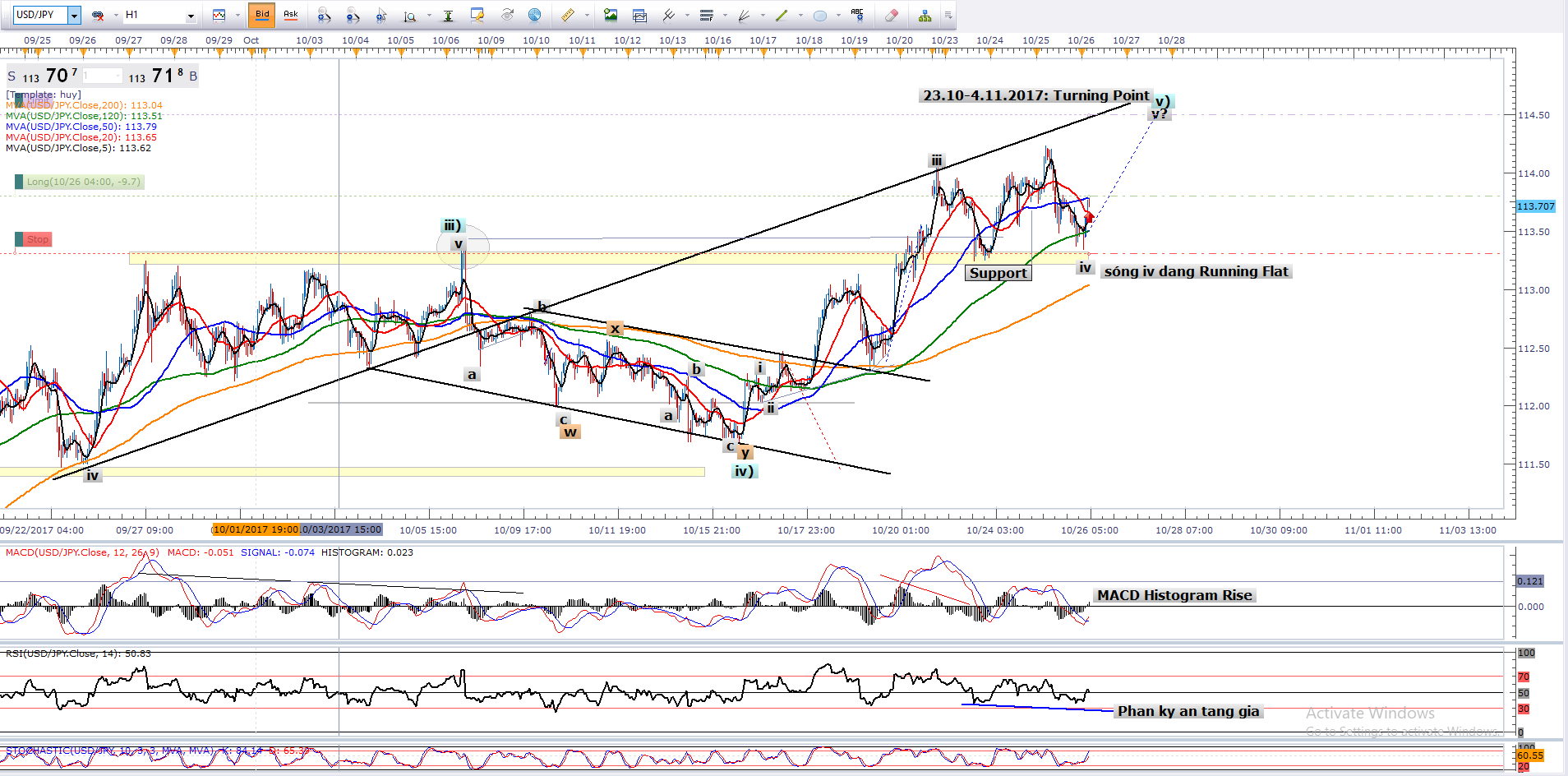The width and height of the screenshot is (1568, 776).
Task: Open the USD/JPY symbol dropdown
Action: [74, 15]
